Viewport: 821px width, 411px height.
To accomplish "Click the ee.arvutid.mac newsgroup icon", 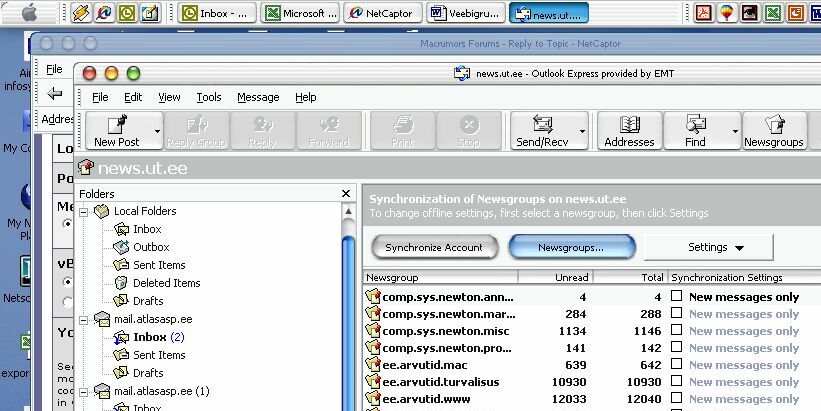I will [373, 364].
